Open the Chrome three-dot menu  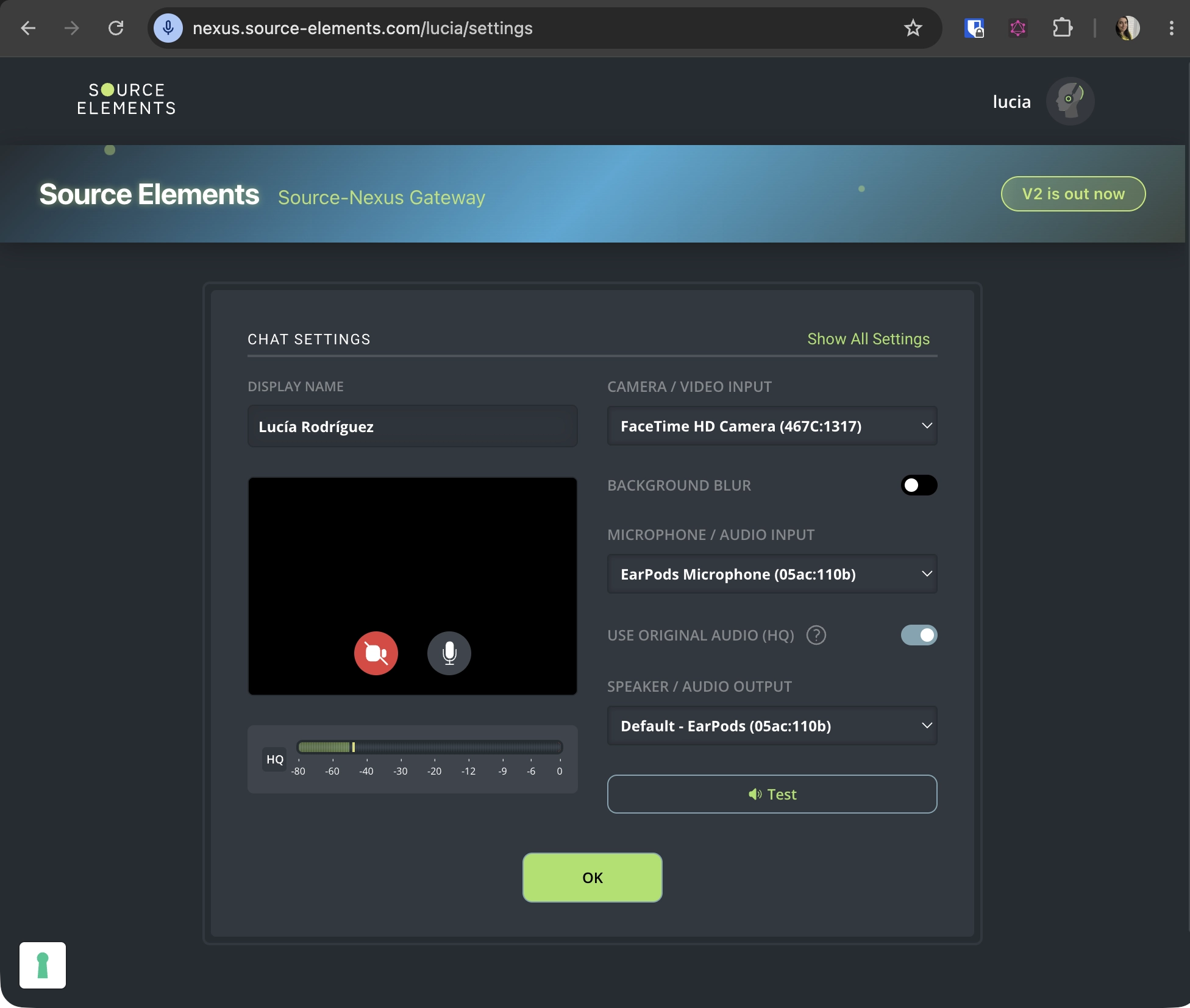tap(1171, 28)
